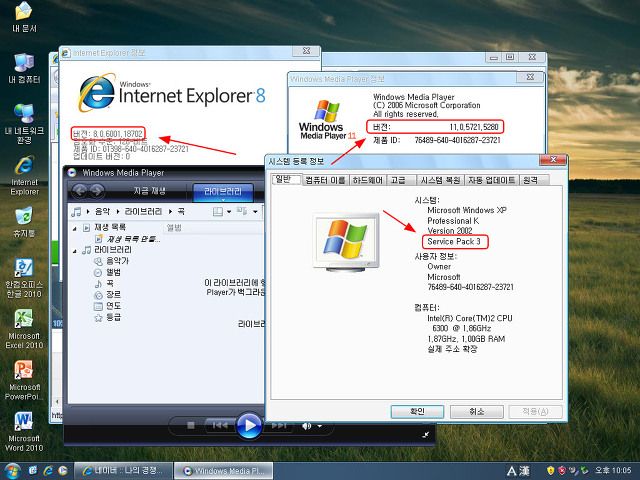
Task: Open the view options dropdown in WMP
Action: tap(255, 211)
